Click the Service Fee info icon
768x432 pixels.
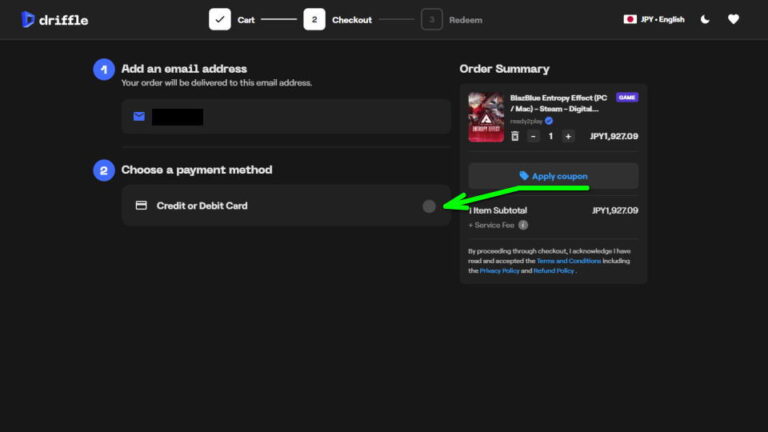pyautogui.click(x=523, y=225)
